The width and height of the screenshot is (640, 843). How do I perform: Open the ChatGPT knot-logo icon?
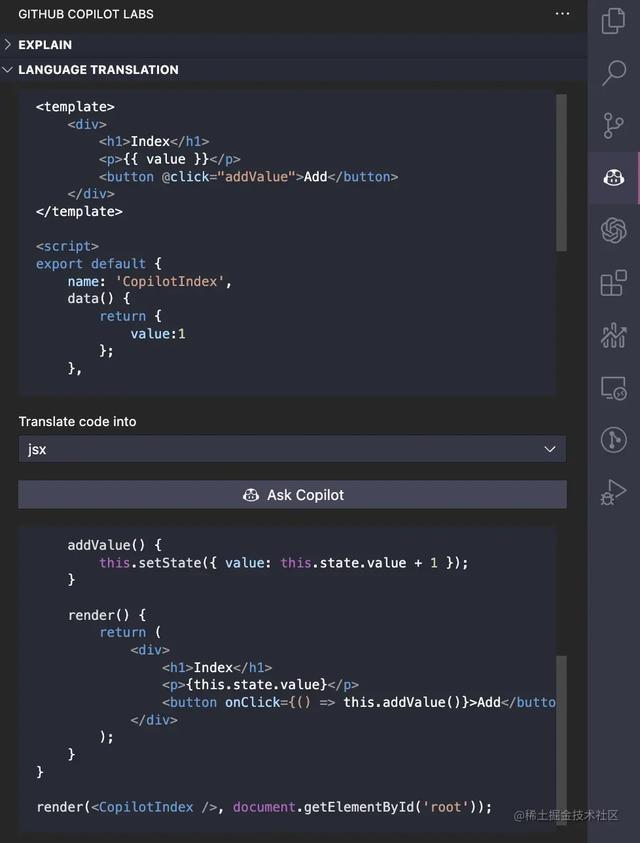click(x=614, y=230)
